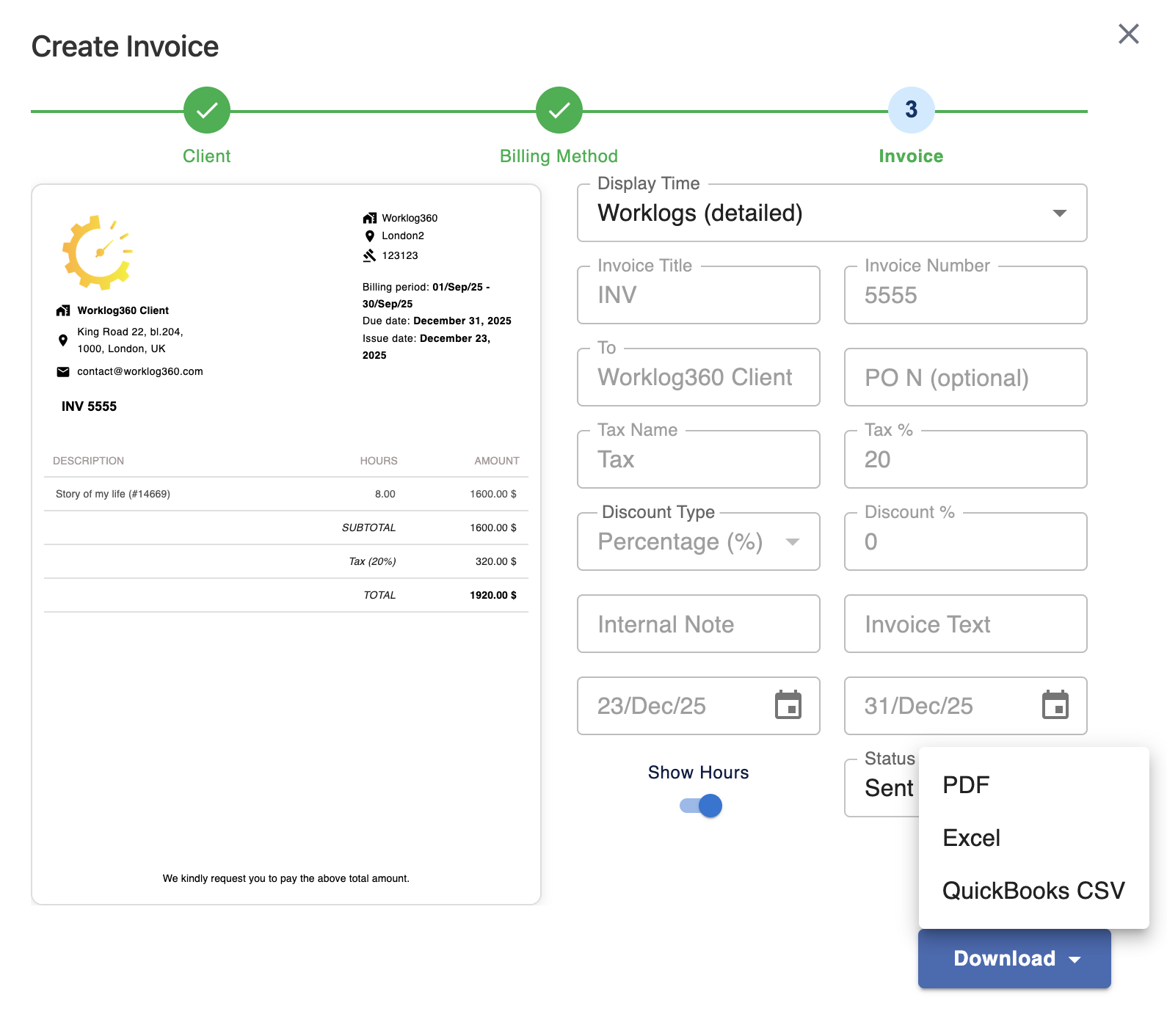Click the AMOUNT column header

coord(497,461)
